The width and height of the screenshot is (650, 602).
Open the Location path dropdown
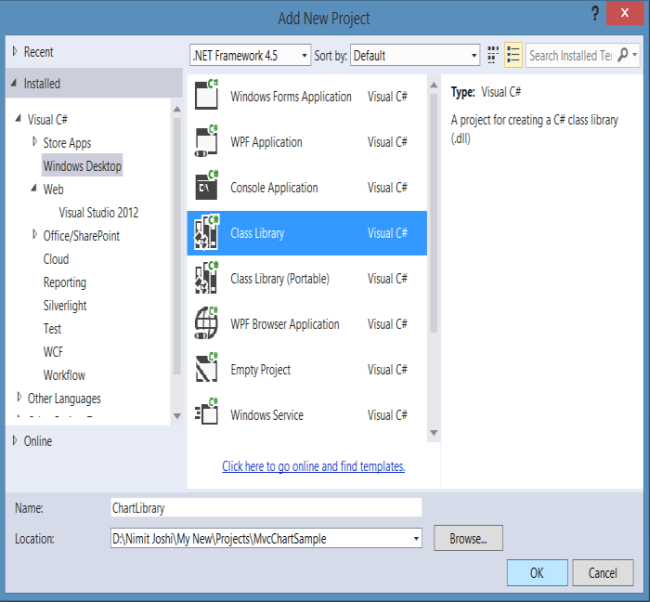click(416, 539)
